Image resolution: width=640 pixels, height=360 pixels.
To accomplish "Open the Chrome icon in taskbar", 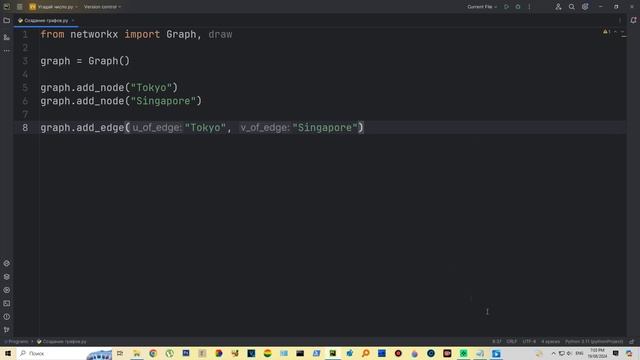I will (x=153, y=353).
